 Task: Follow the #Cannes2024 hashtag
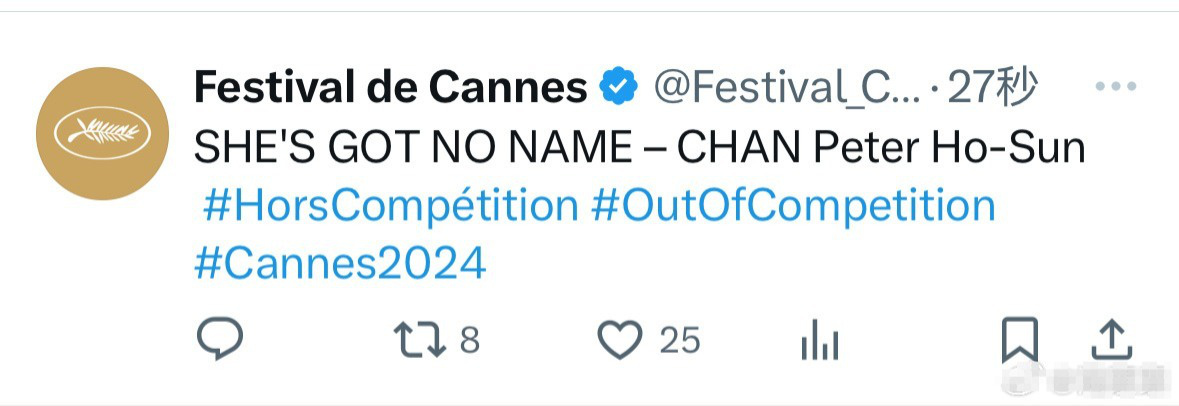(341, 264)
